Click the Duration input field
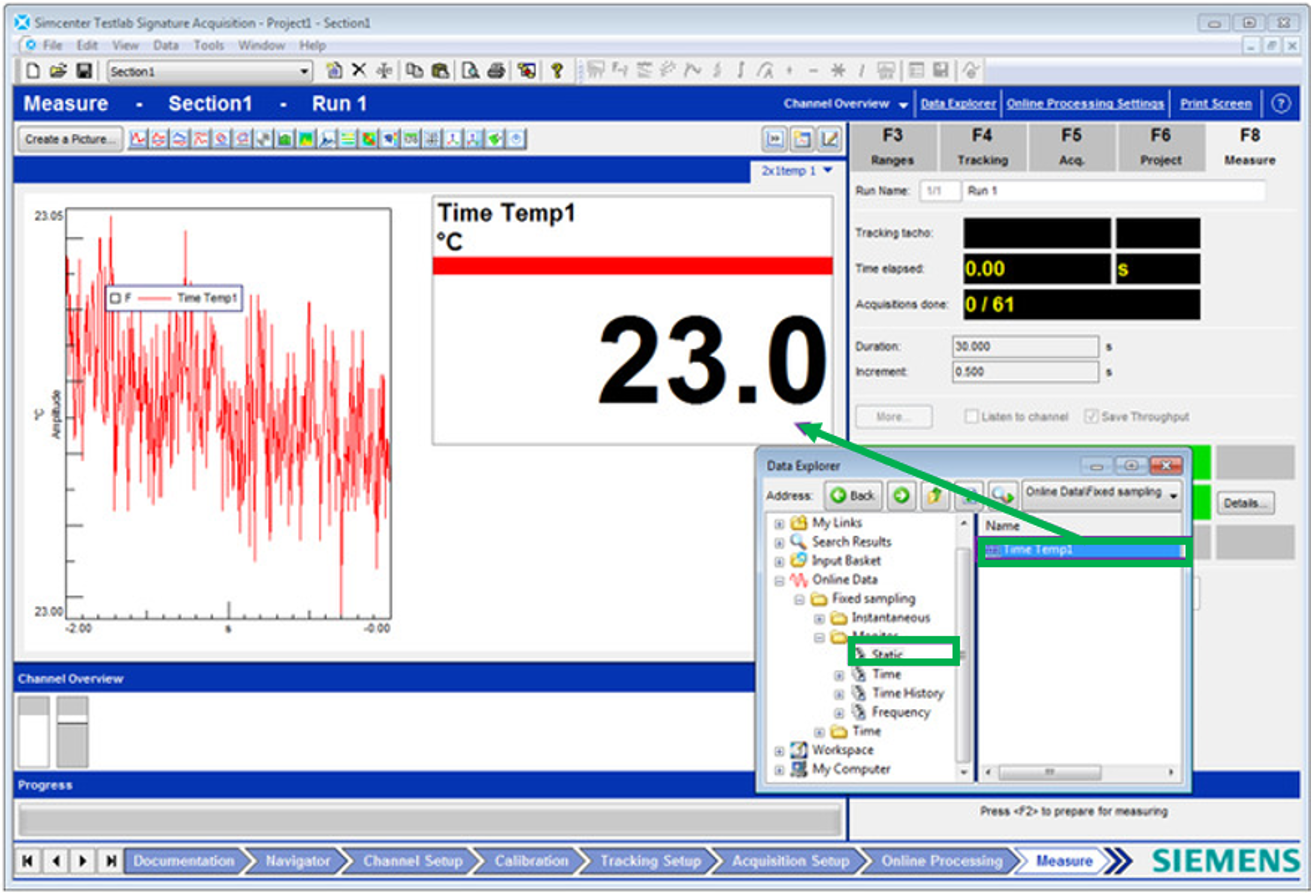The image size is (1313, 893). click(x=1026, y=347)
